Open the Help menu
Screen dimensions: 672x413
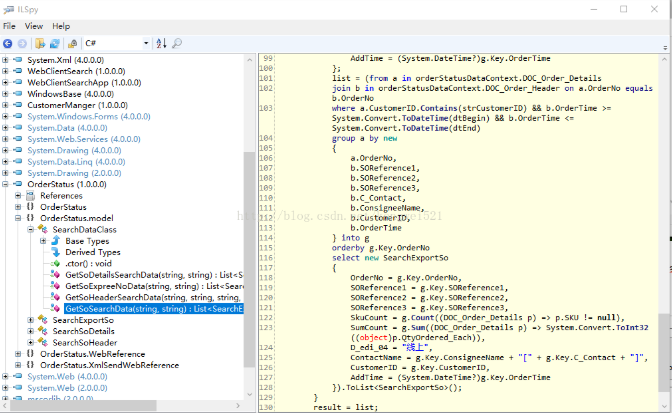pyautogui.click(x=61, y=26)
